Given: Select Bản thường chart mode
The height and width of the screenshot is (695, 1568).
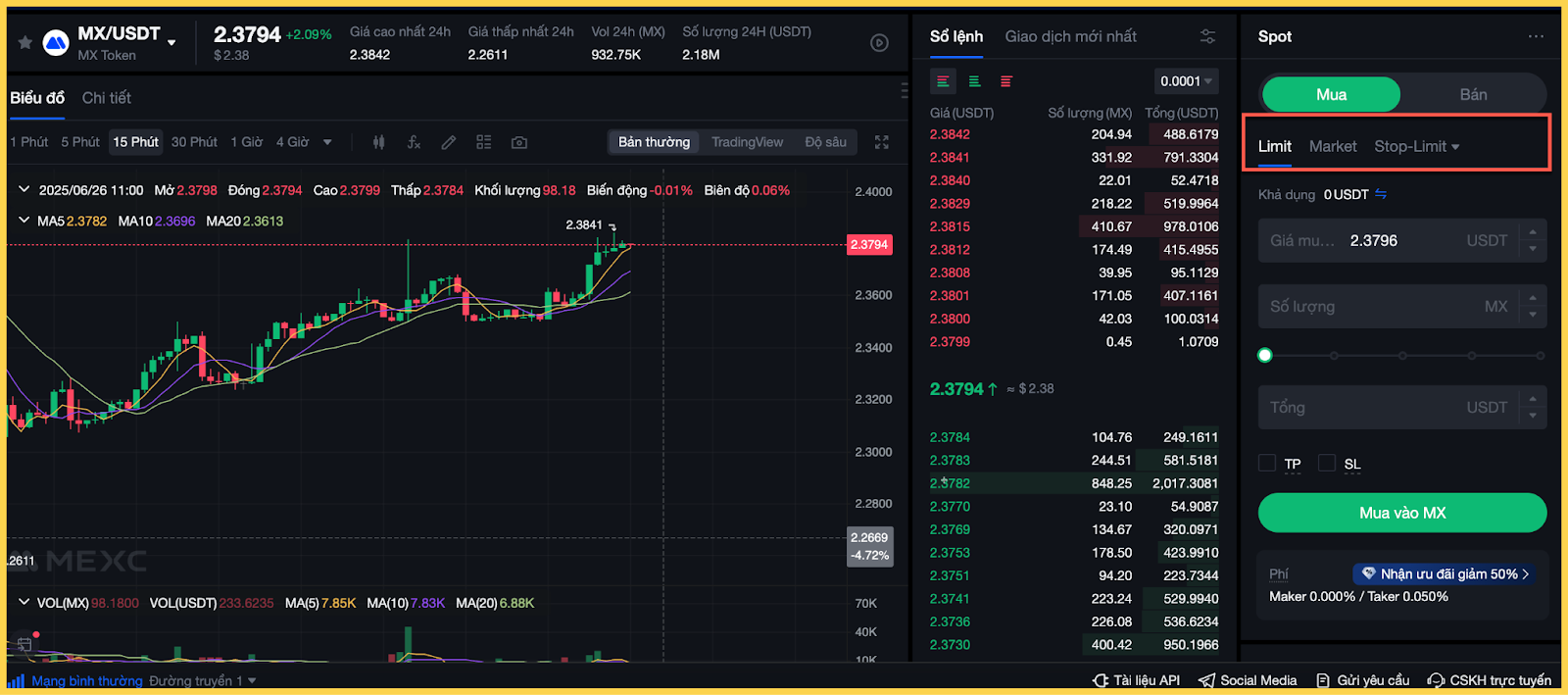Looking at the screenshot, I should click(654, 142).
